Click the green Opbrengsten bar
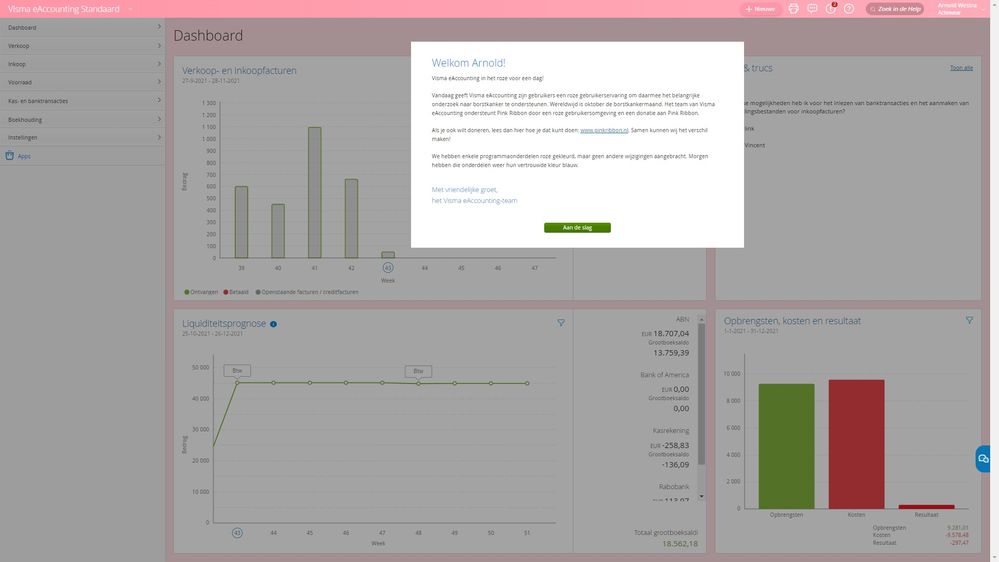The image size is (999, 562). point(786,446)
